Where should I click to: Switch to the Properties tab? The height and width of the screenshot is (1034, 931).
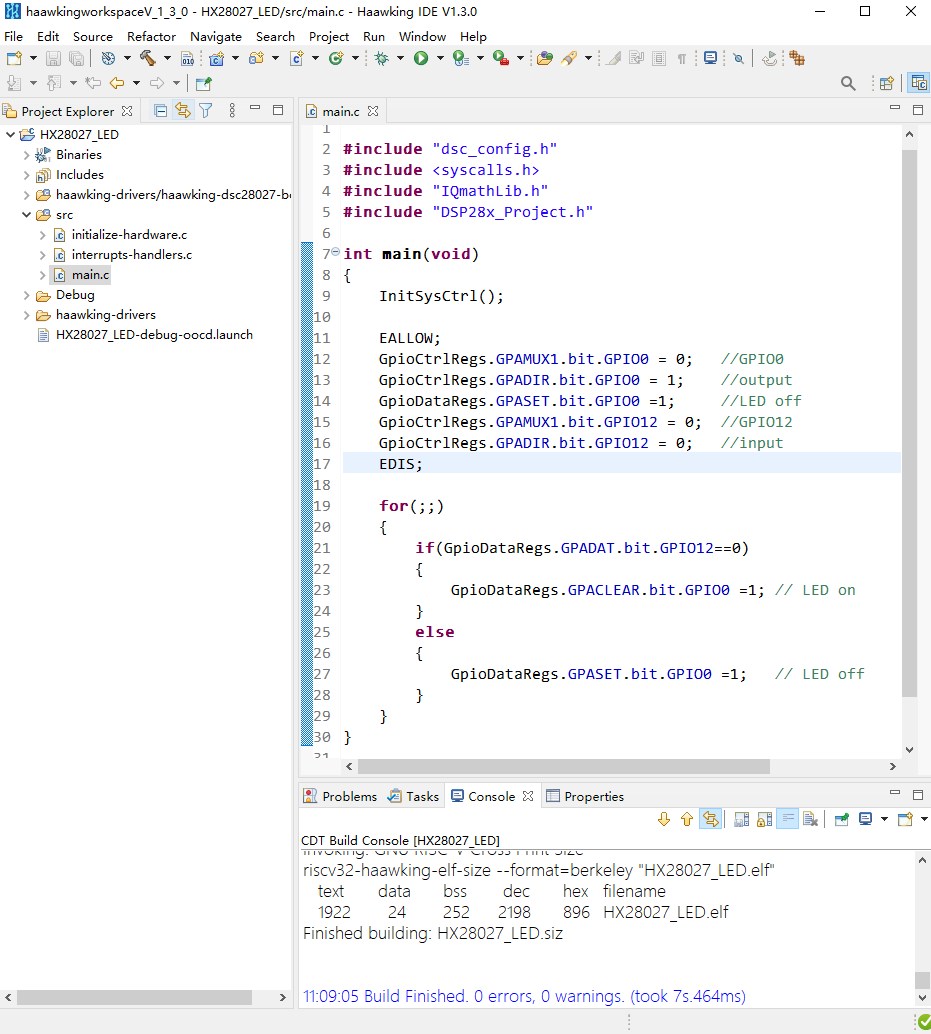pos(586,796)
